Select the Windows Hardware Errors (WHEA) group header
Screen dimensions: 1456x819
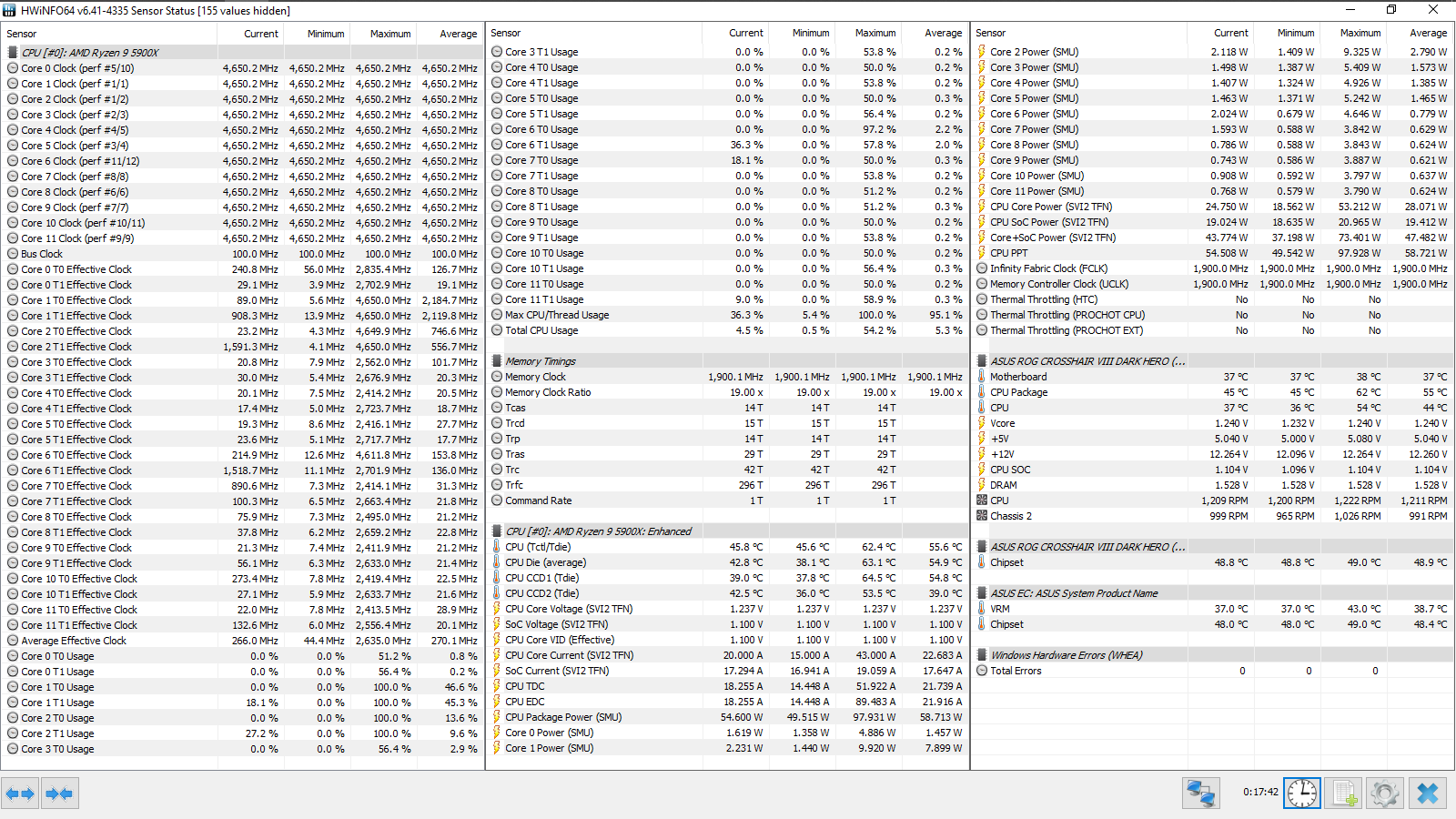pyautogui.click(x=1212, y=655)
